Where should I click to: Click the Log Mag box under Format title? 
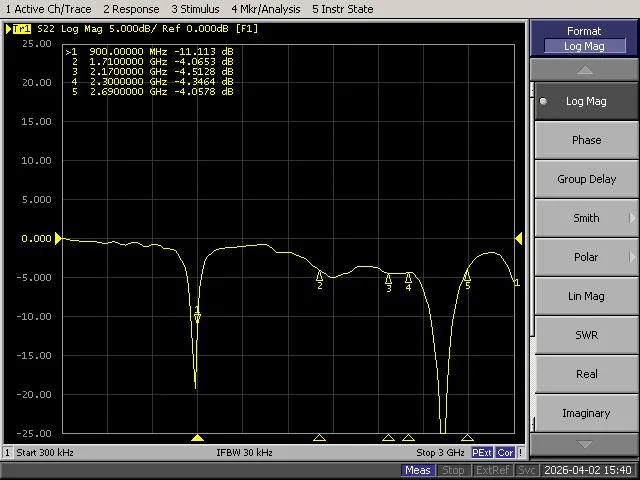pyautogui.click(x=584, y=46)
